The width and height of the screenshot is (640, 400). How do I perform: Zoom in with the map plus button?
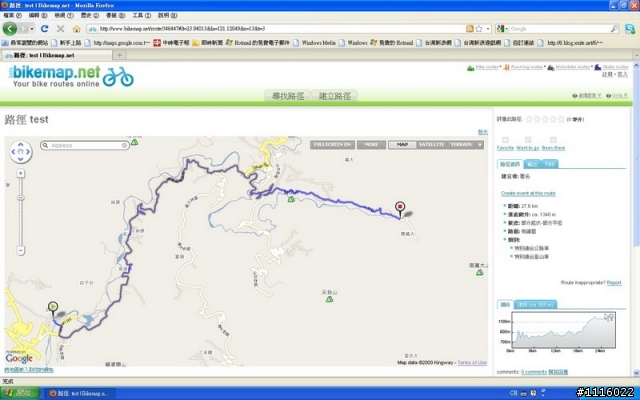[21, 173]
